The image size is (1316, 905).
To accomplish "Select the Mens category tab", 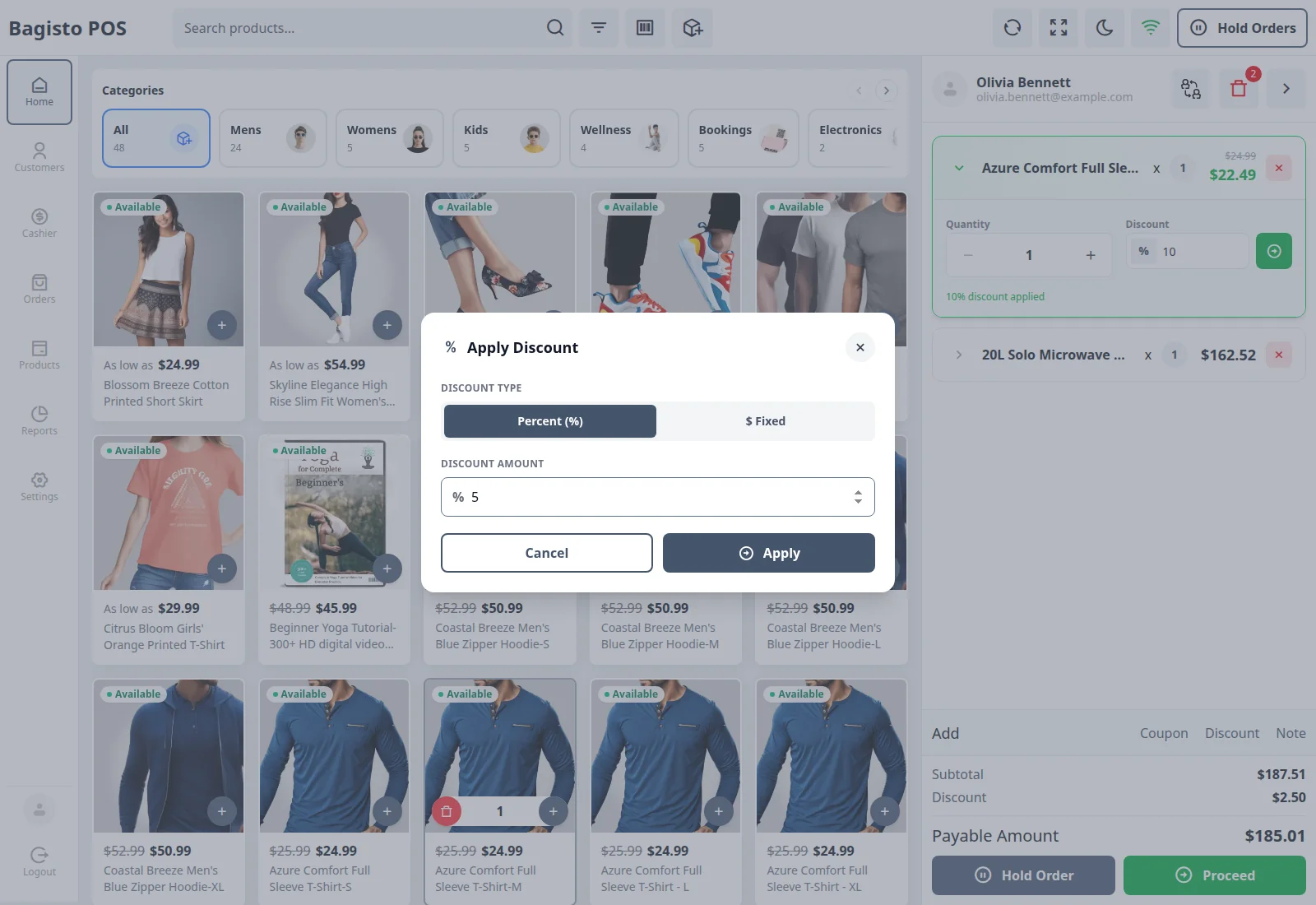I will coord(273,138).
